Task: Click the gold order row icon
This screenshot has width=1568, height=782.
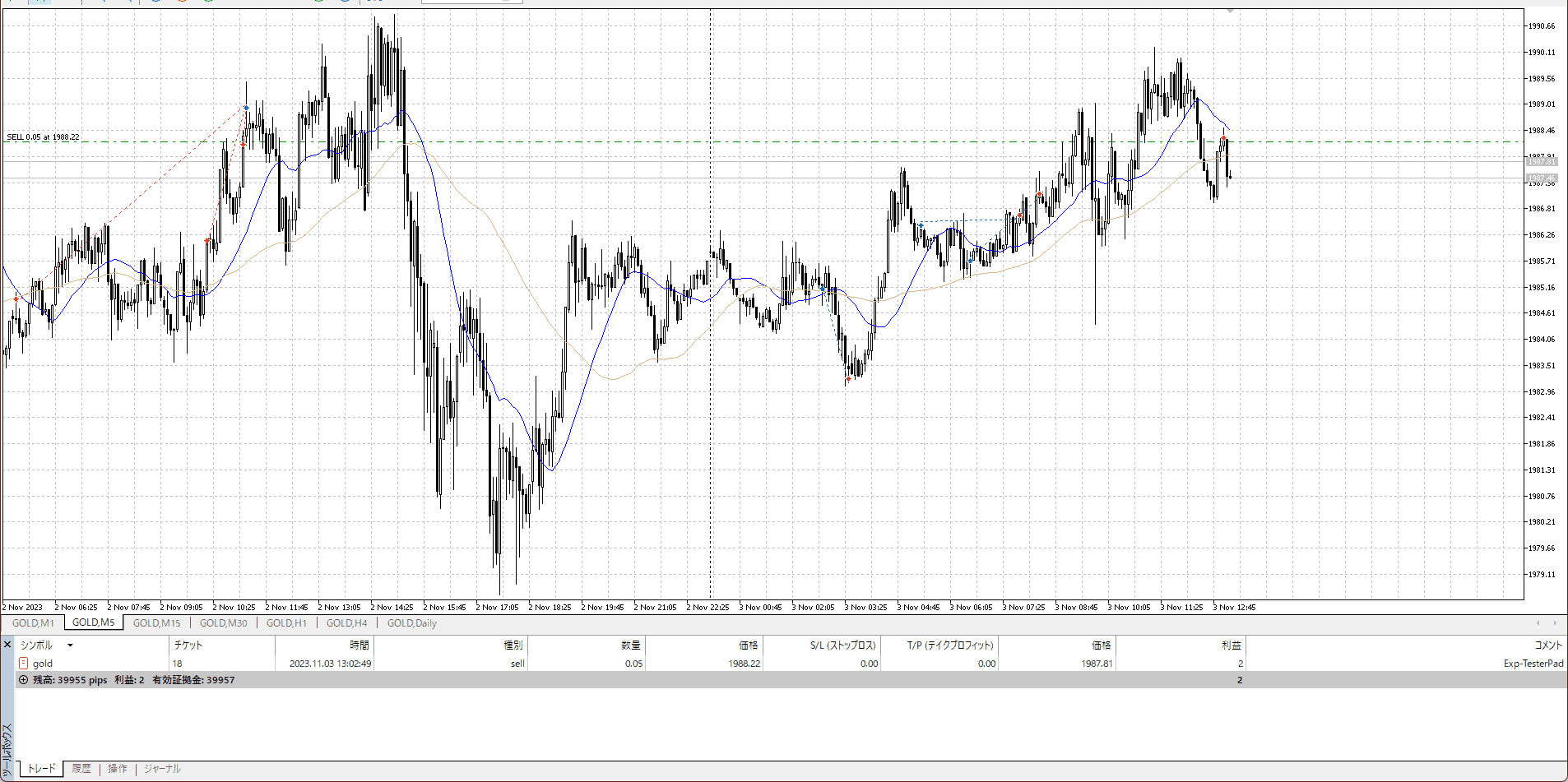Action: coord(24,664)
